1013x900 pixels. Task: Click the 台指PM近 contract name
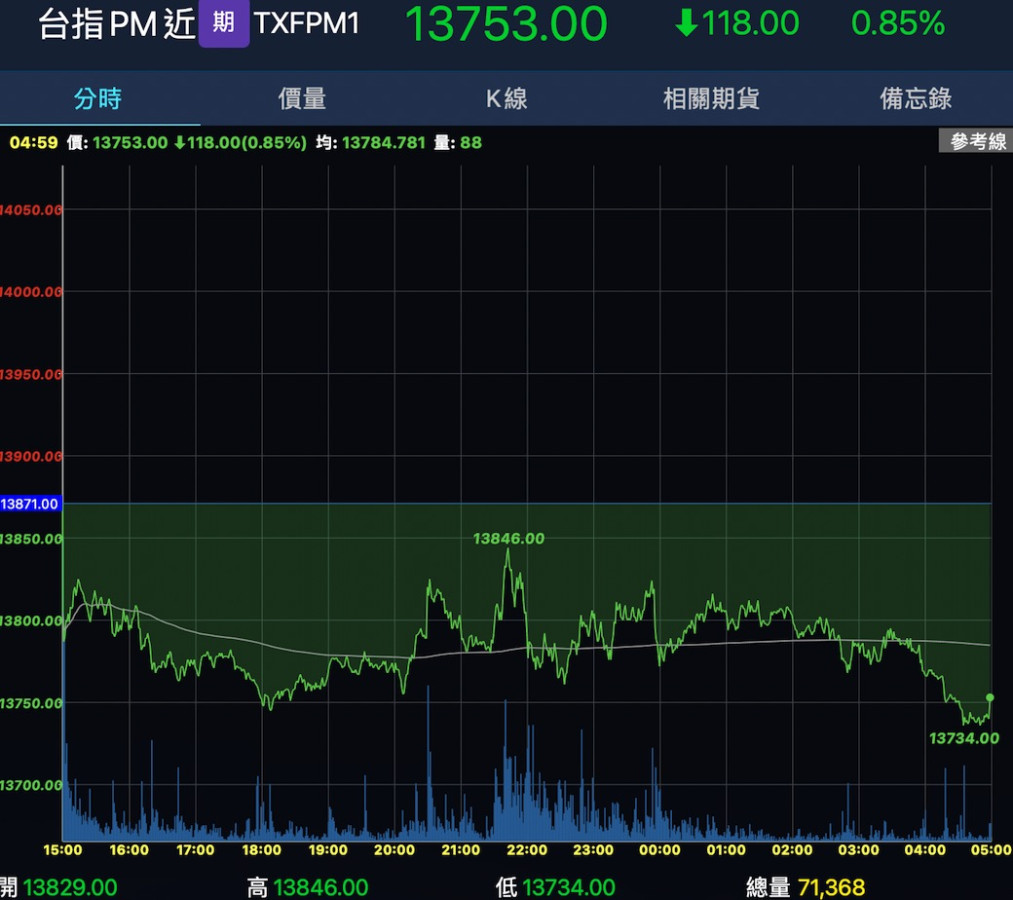pyautogui.click(x=116, y=23)
